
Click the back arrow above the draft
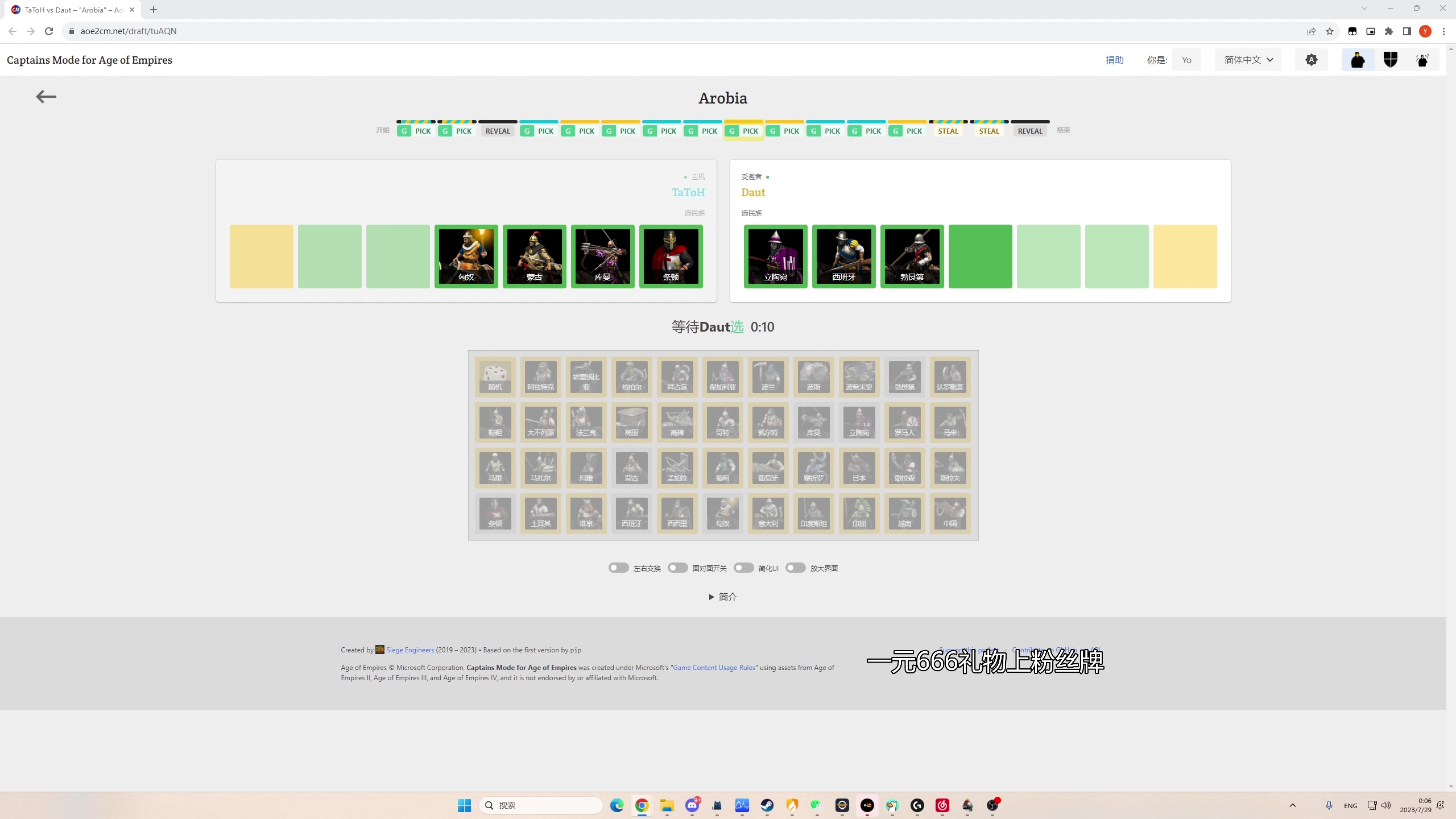pos(46,97)
